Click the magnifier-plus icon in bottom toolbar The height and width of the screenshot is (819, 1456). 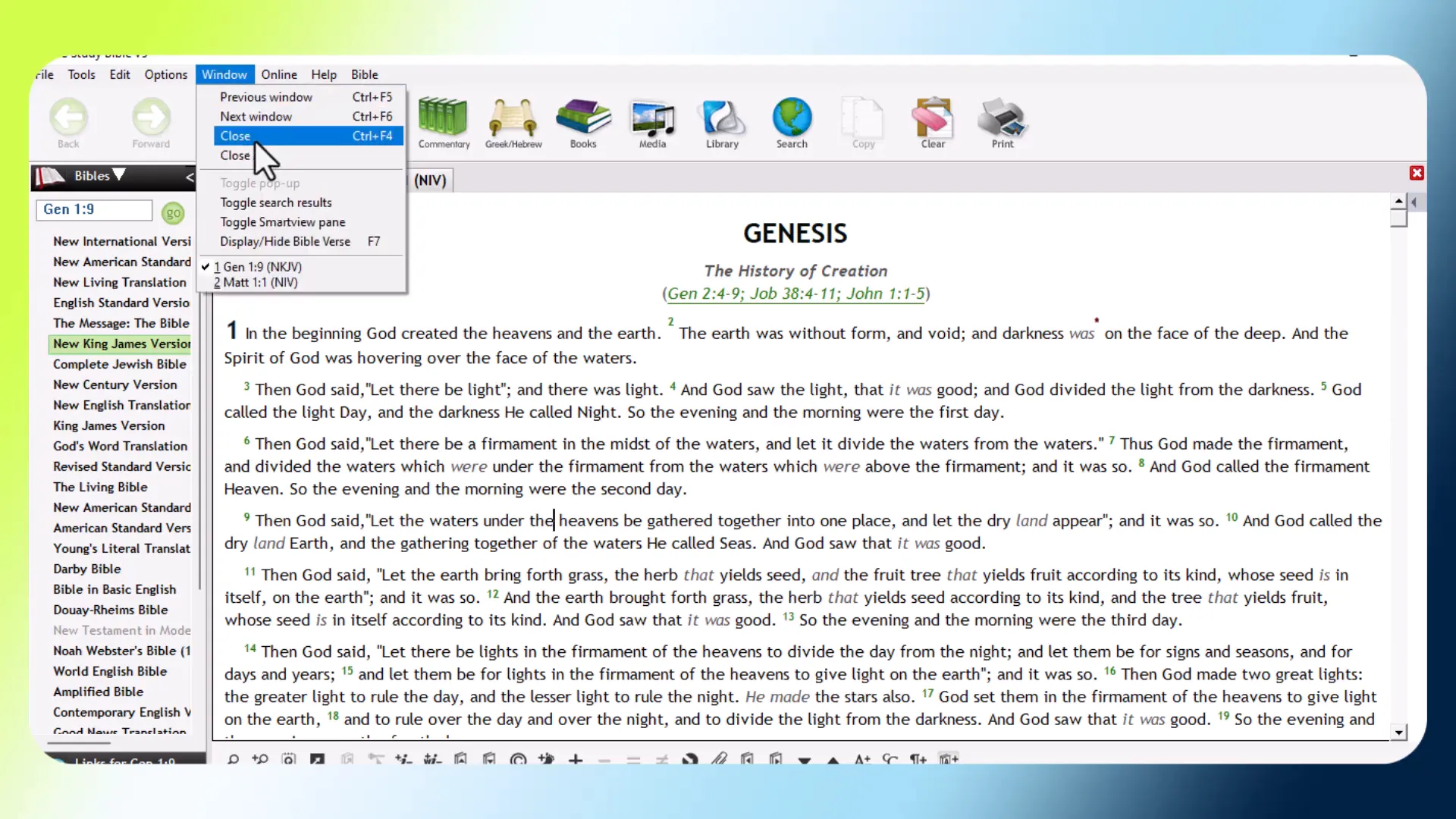pyautogui.click(x=260, y=758)
